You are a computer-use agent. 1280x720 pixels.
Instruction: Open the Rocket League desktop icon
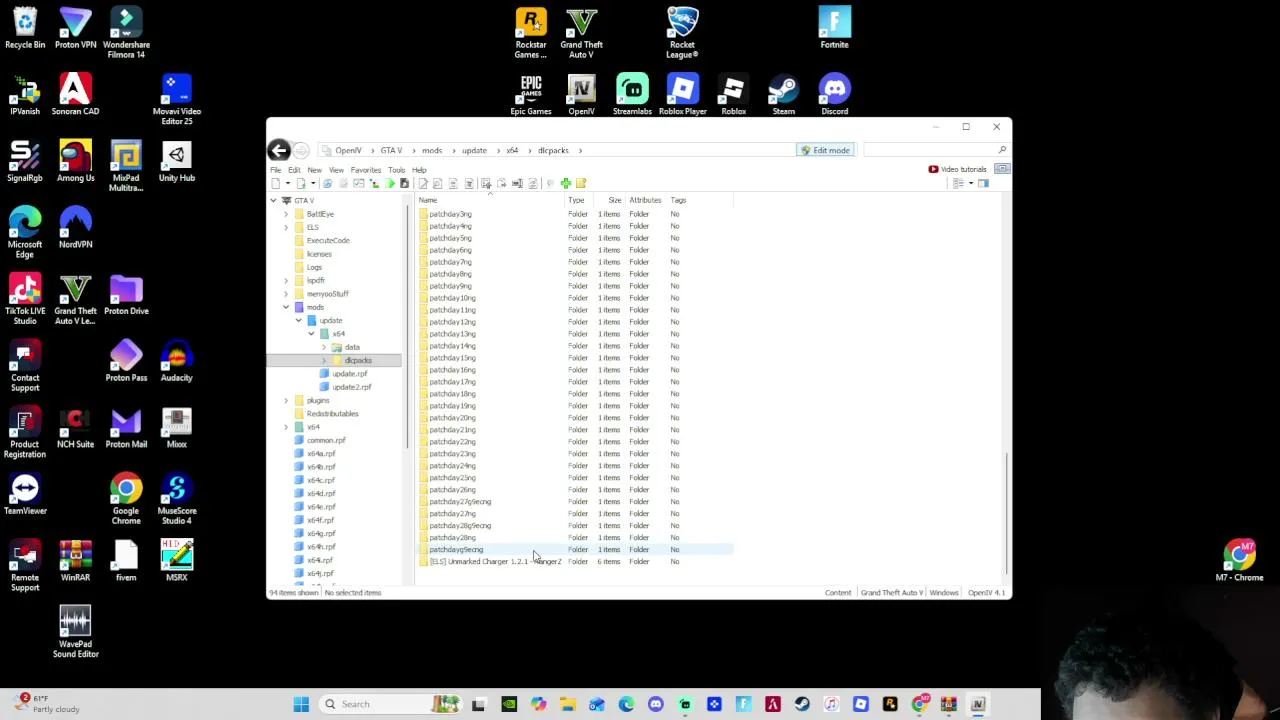click(x=682, y=33)
